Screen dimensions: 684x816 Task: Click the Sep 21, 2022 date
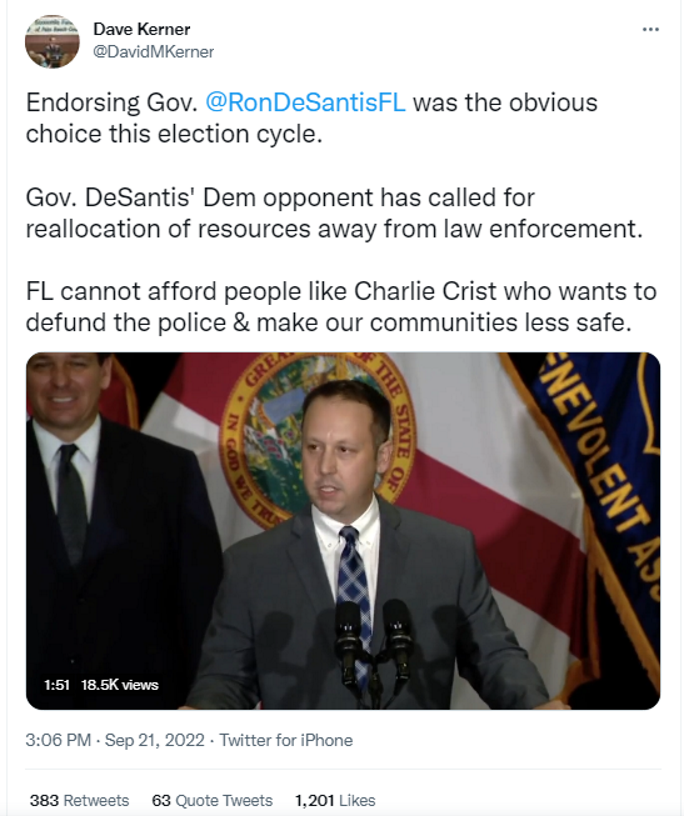153,741
